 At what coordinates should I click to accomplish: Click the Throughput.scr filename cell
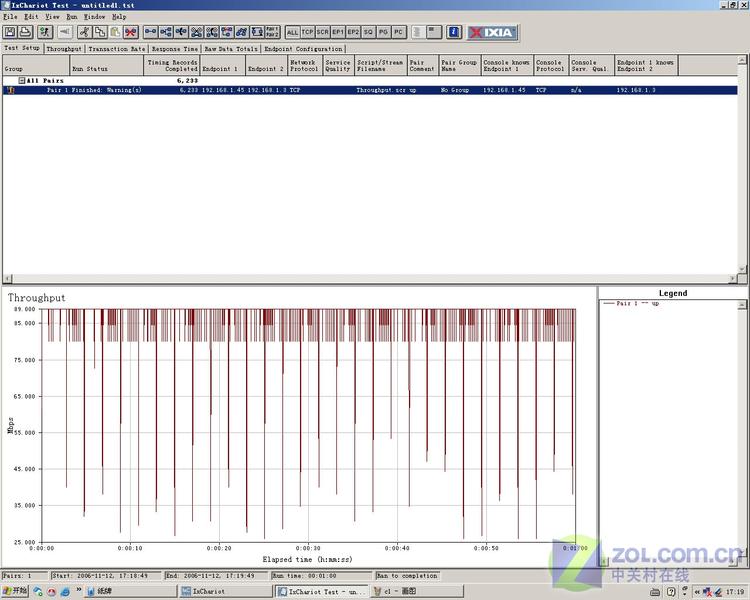point(381,90)
